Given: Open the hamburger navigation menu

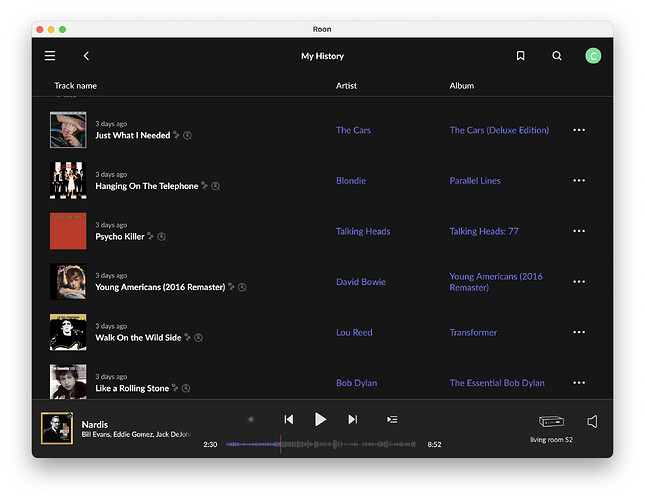Looking at the screenshot, I should 50,56.
